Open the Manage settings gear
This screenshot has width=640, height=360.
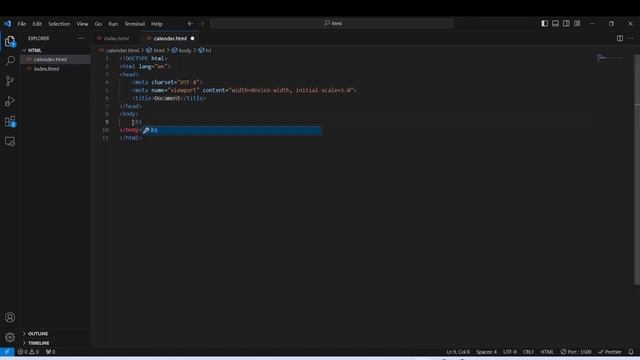tap(10, 337)
